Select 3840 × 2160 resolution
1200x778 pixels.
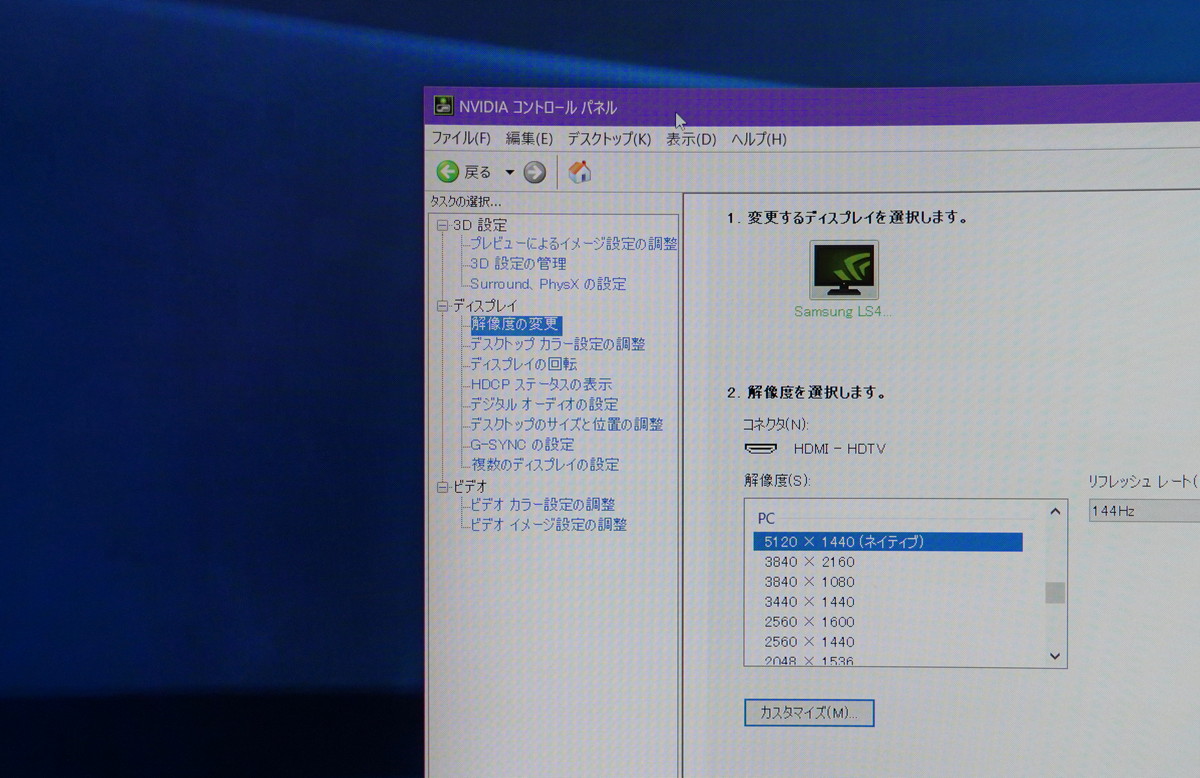pos(810,562)
